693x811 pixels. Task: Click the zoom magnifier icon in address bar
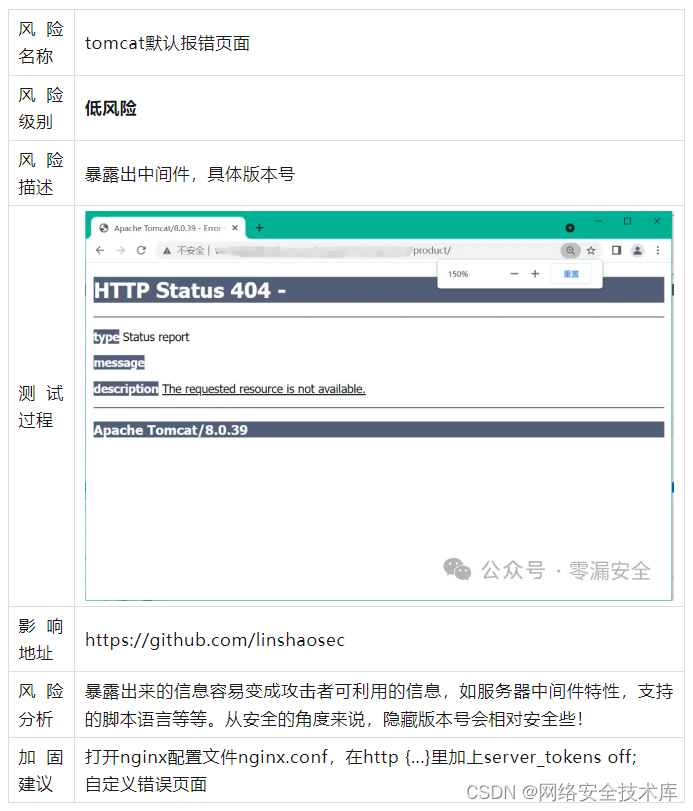coord(570,250)
